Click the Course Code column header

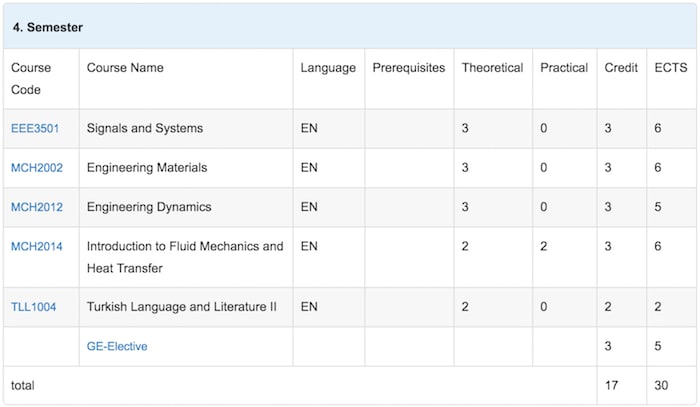tap(31, 78)
